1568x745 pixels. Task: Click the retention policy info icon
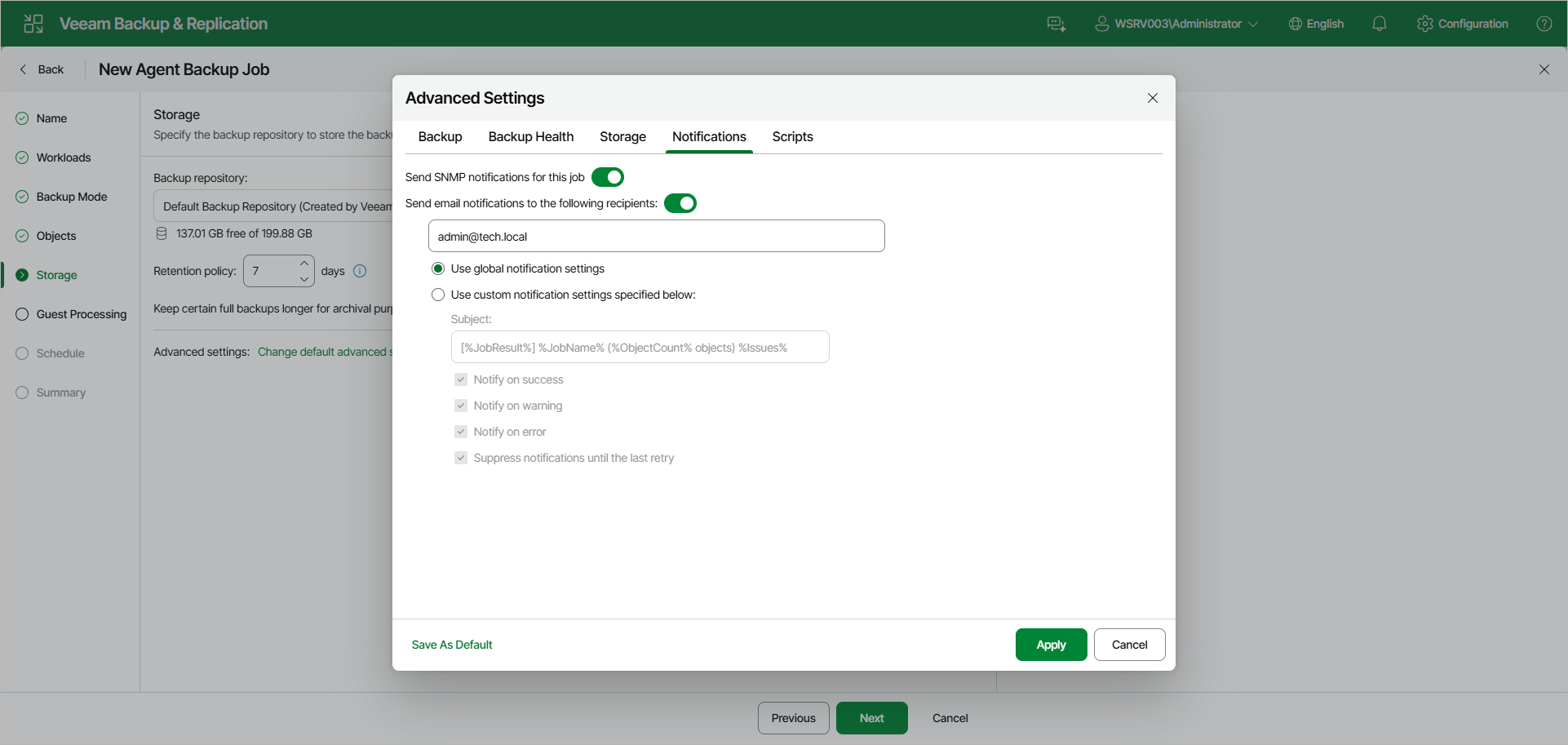pyautogui.click(x=360, y=271)
